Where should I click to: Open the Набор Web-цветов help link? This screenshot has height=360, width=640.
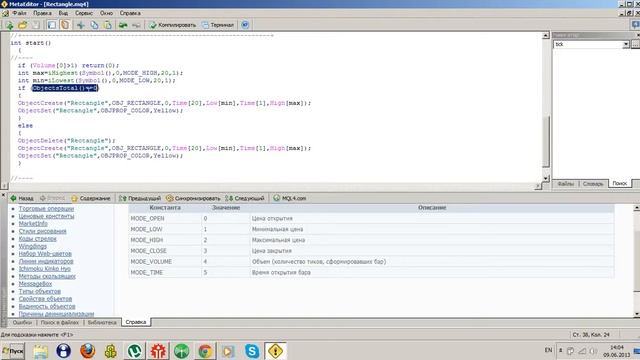click(x=45, y=254)
